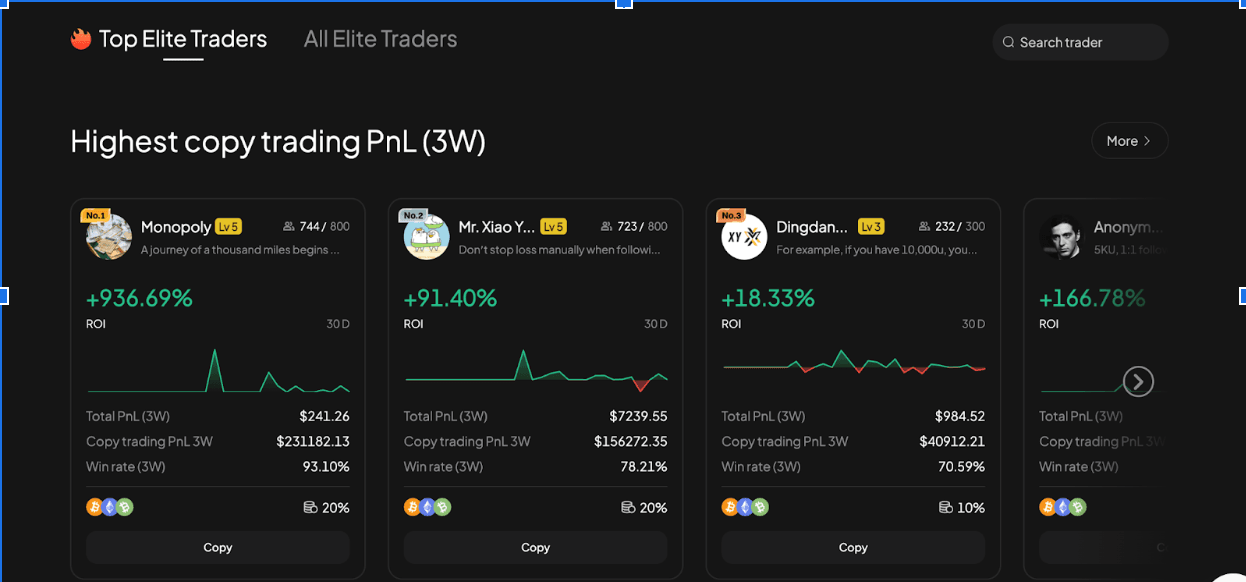Viewport: 1246px width, 582px height.
Task: Select the Bitcoin coin icon on Monopoly's card
Action: pos(96,507)
